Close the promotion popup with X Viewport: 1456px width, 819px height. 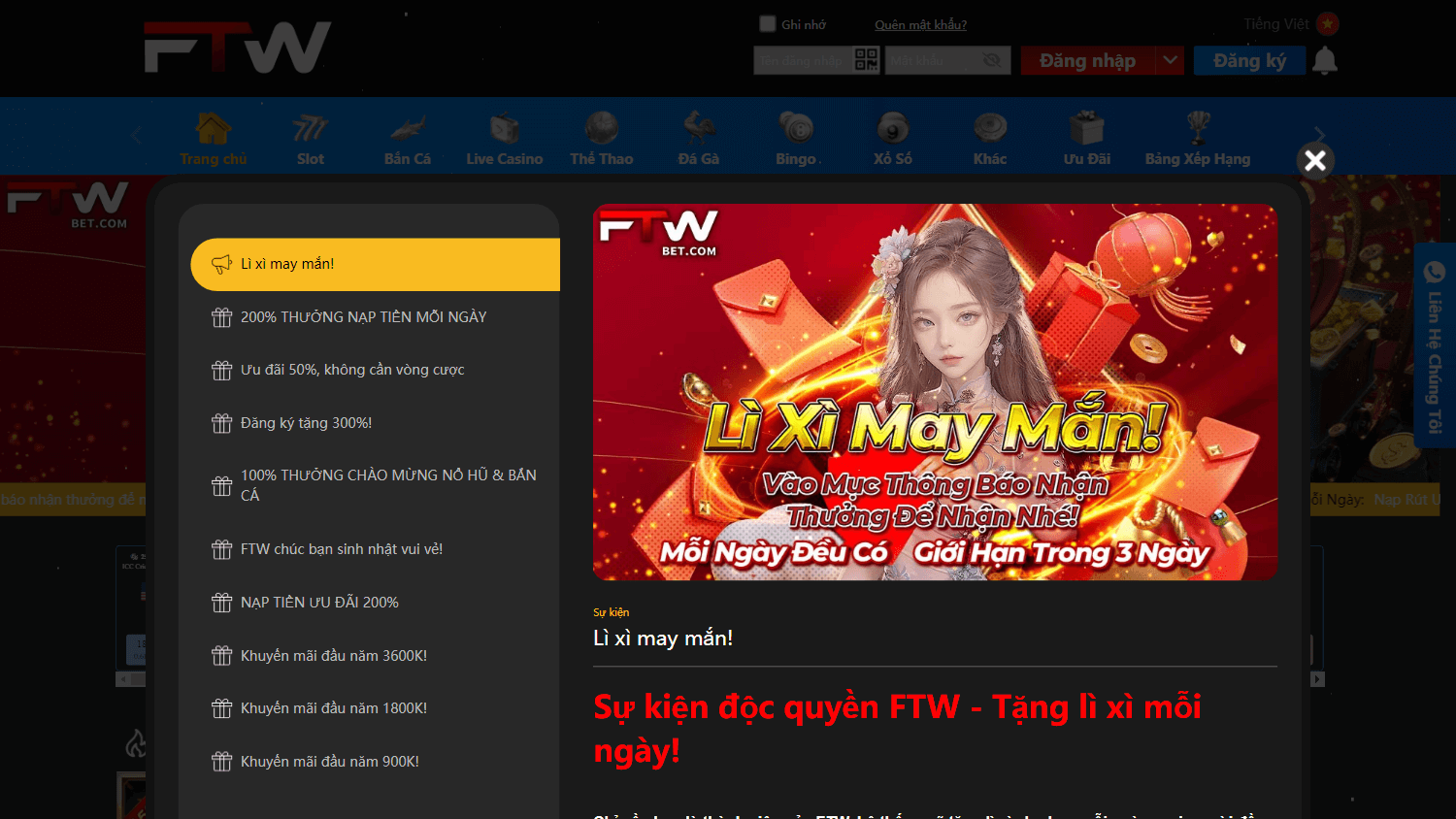1315,160
